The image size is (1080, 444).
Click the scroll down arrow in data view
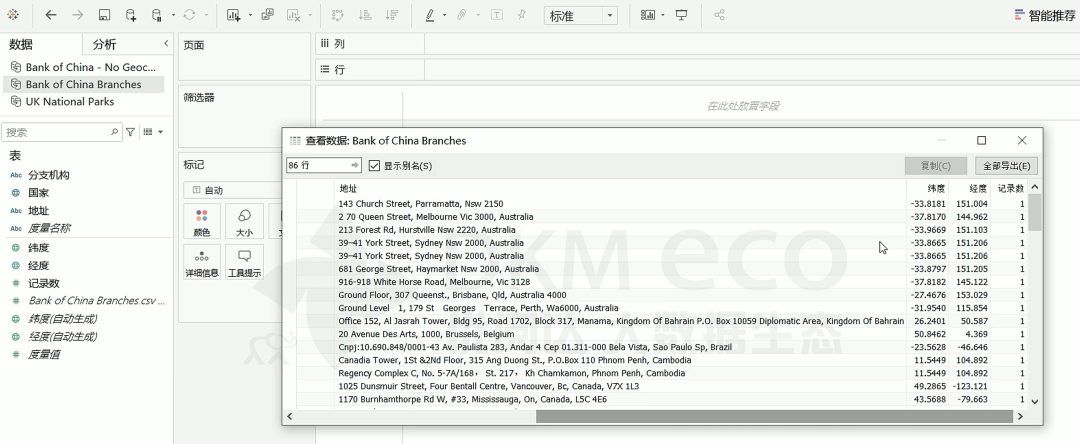click(x=1035, y=401)
